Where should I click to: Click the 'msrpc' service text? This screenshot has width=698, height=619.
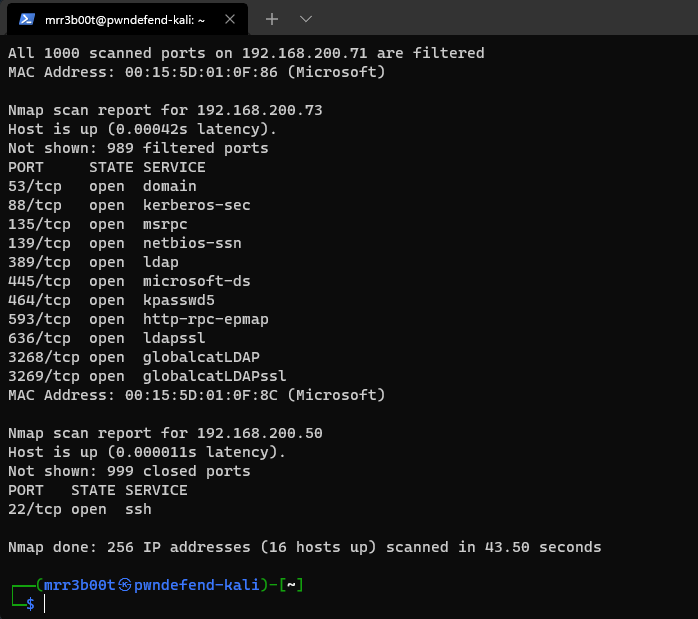[165, 224]
